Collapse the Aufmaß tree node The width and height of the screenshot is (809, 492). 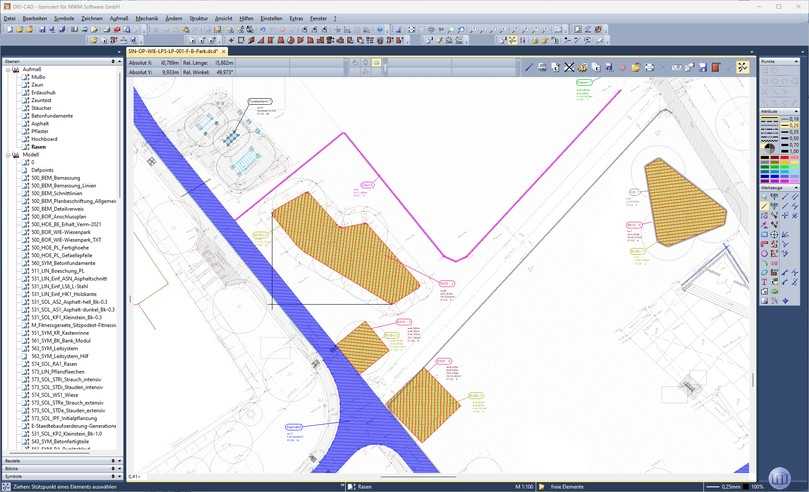point(8,68)
